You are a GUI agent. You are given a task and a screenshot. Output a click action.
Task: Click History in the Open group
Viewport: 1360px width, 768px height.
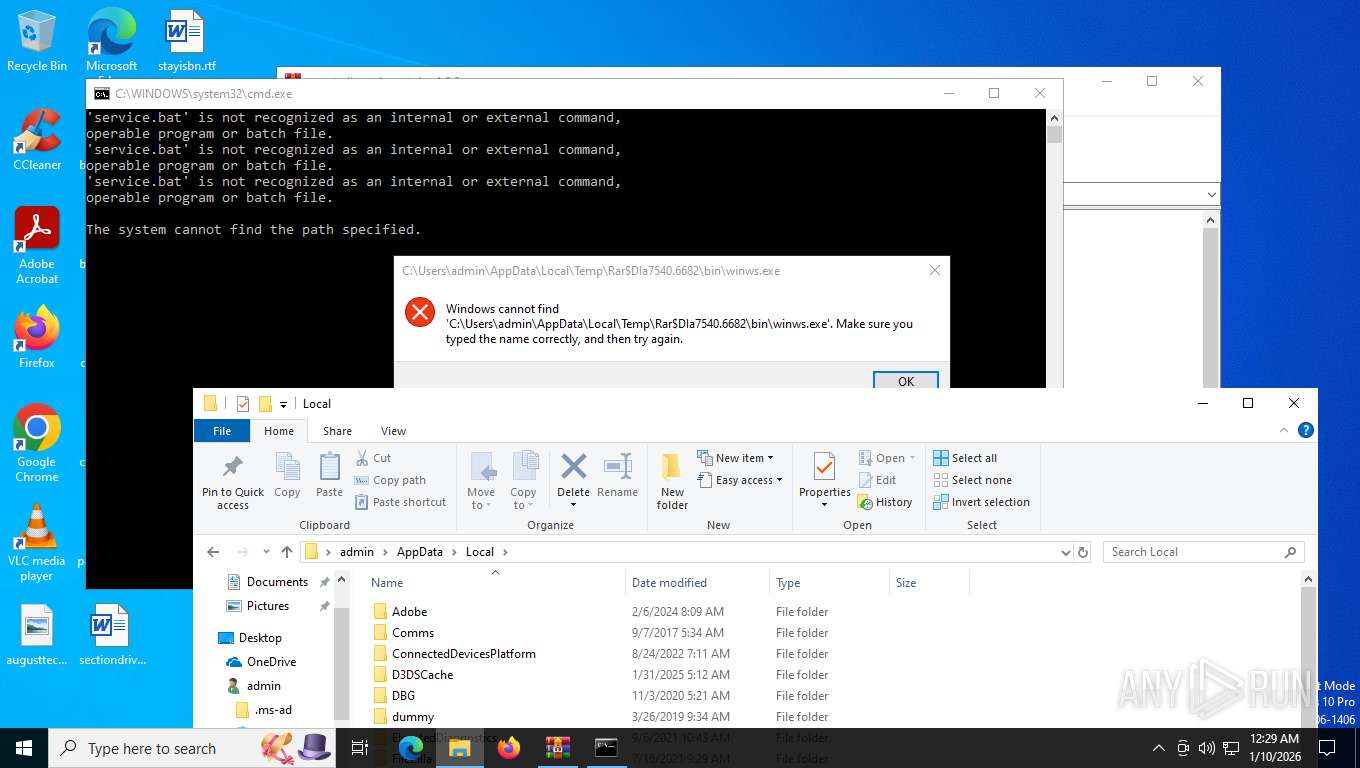coord(885,502)
